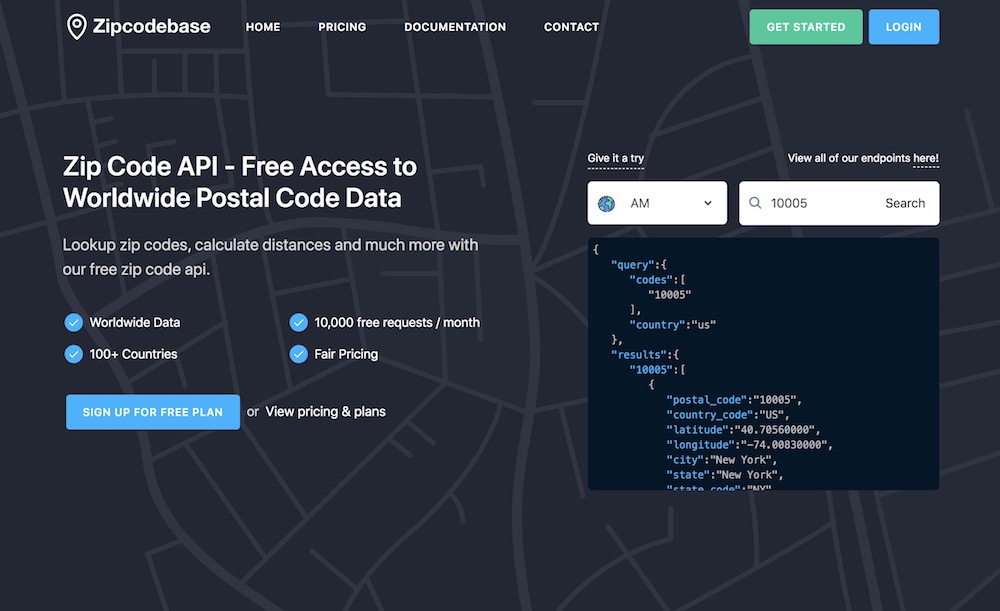Screen dimensions: 1000x611
Task: Click the 'Worldwide Data' feature text
Action: [135, 323]
